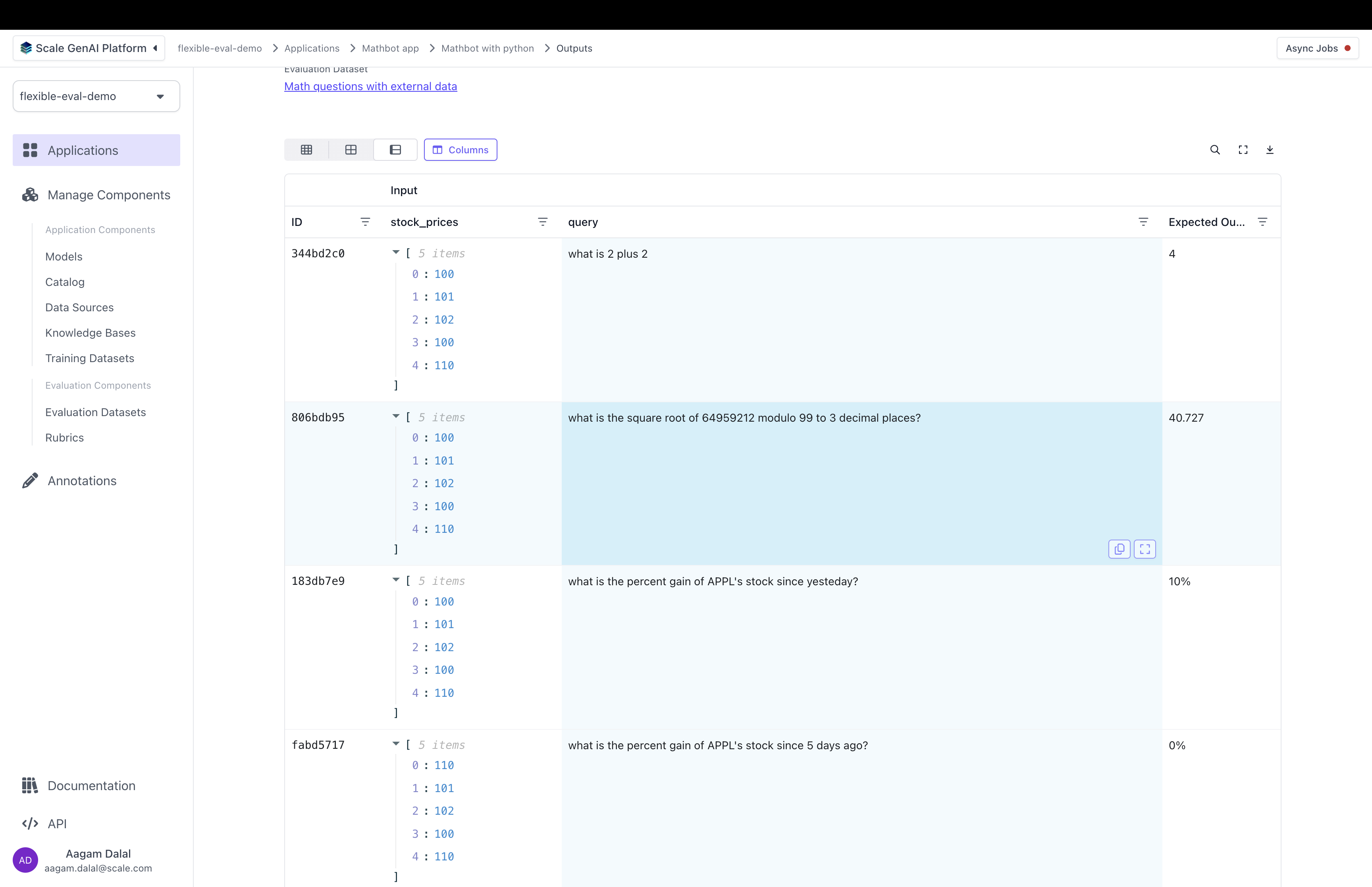The image size is (1372, 887).
Task: Open the ID column filter
Action: coord(365,222)
